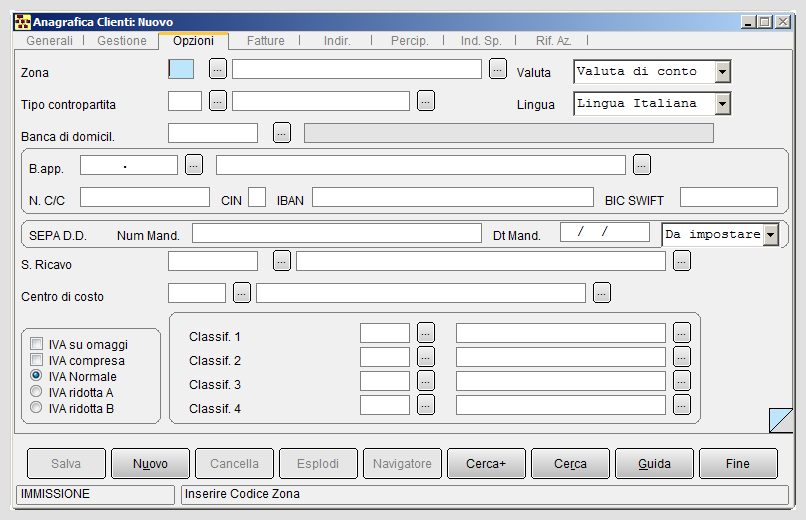
Task: Switch to the Percip. tab
Action: coord(410,41)
